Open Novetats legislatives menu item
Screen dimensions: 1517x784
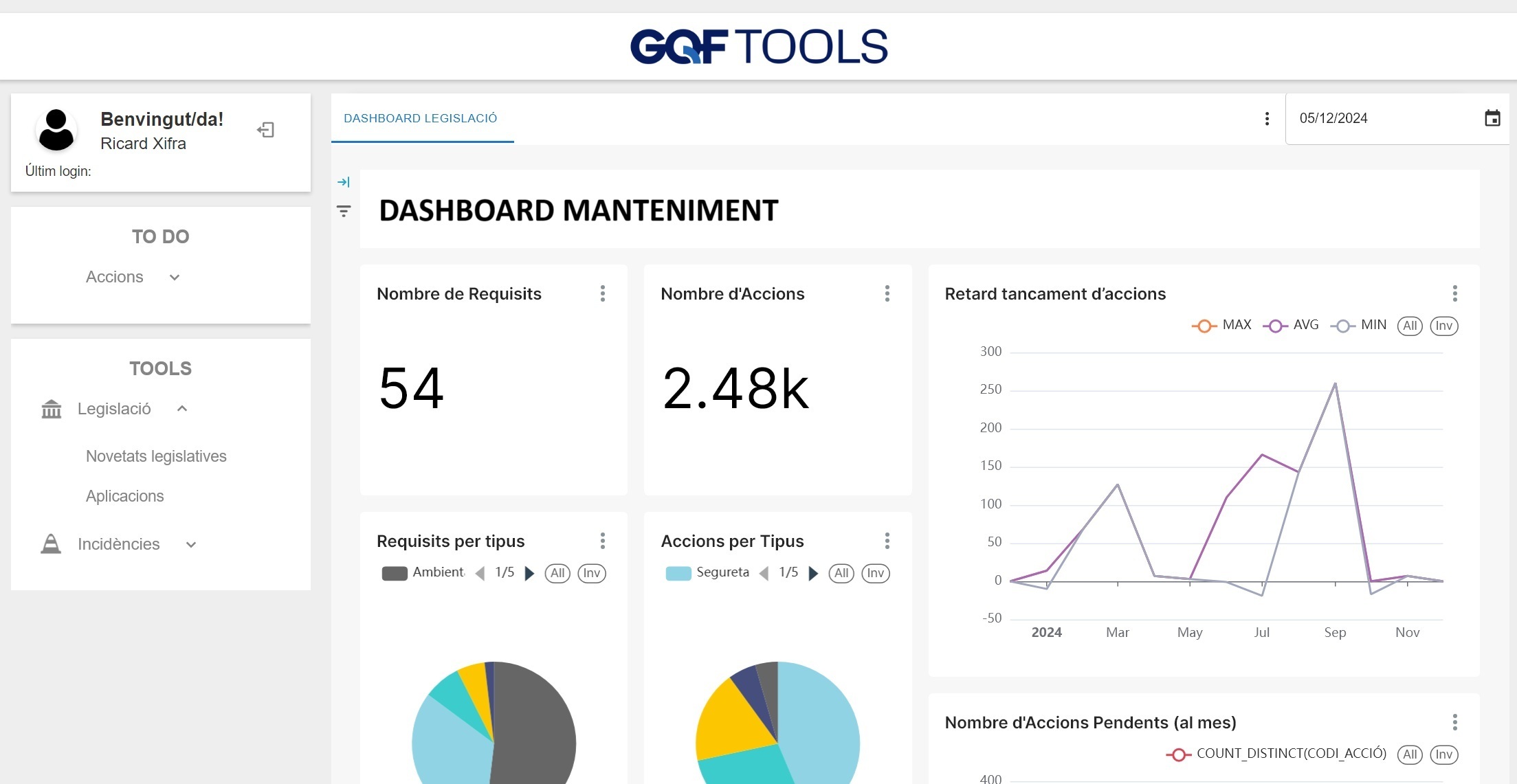(156, 456)
